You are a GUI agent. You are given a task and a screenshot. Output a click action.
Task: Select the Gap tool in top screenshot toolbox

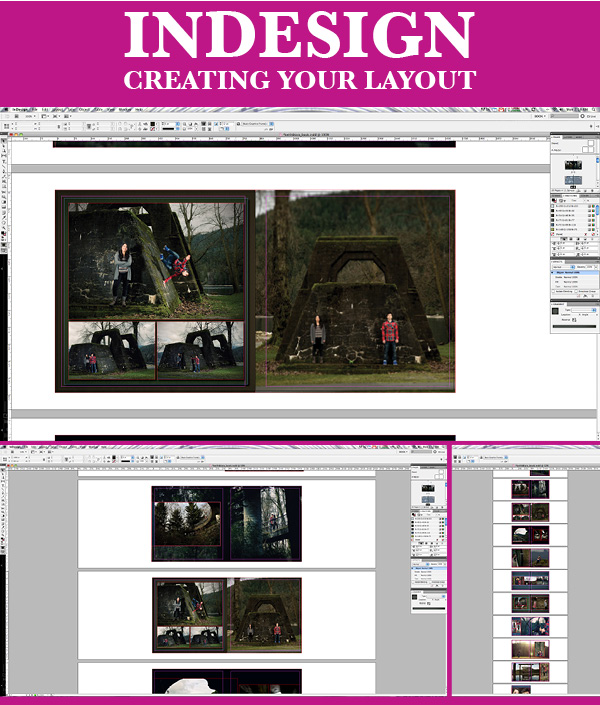pyautogui.click(x=3, y=156)
